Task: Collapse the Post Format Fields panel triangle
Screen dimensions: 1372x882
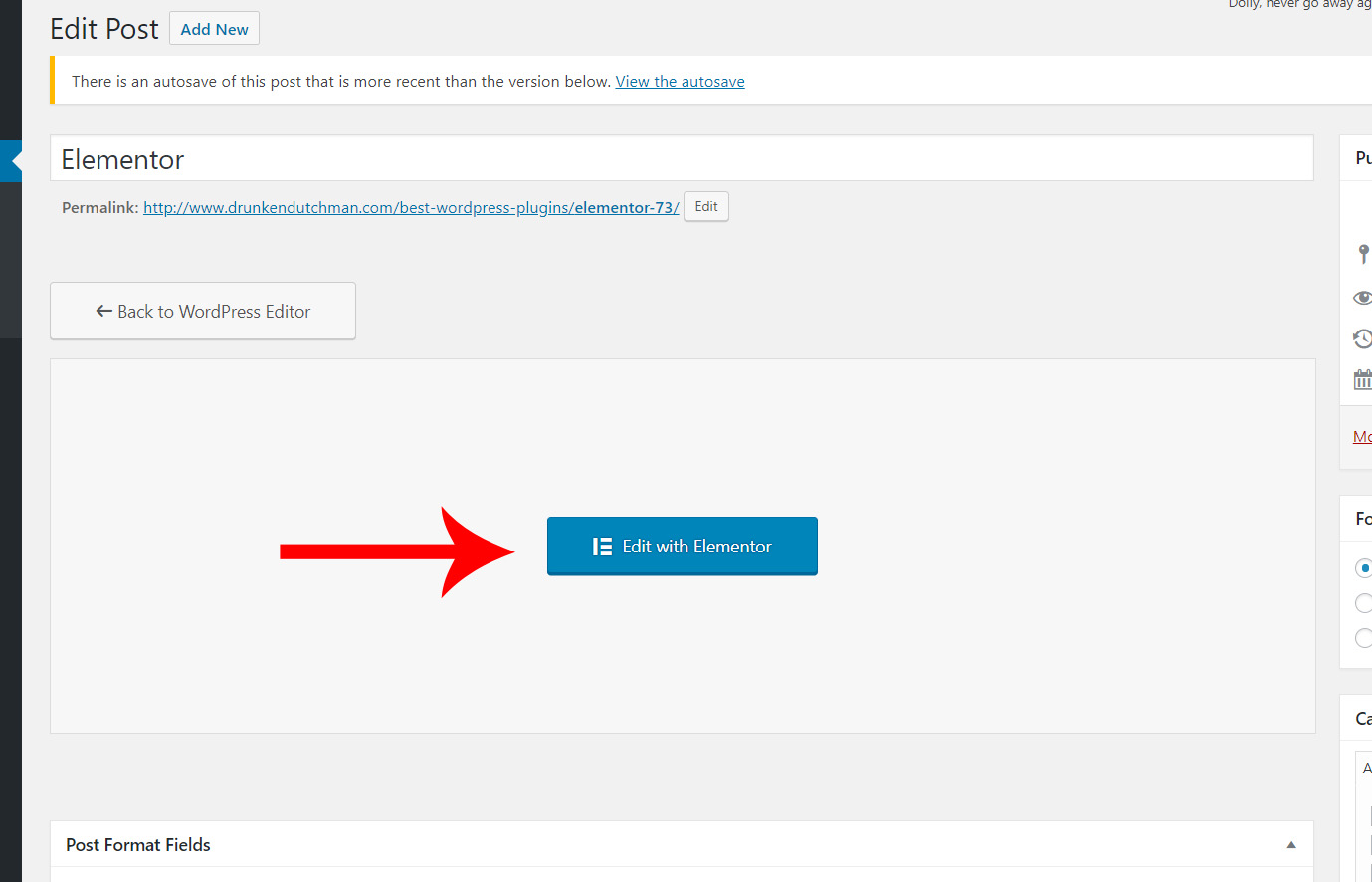Action: [x=1291, y=845]
